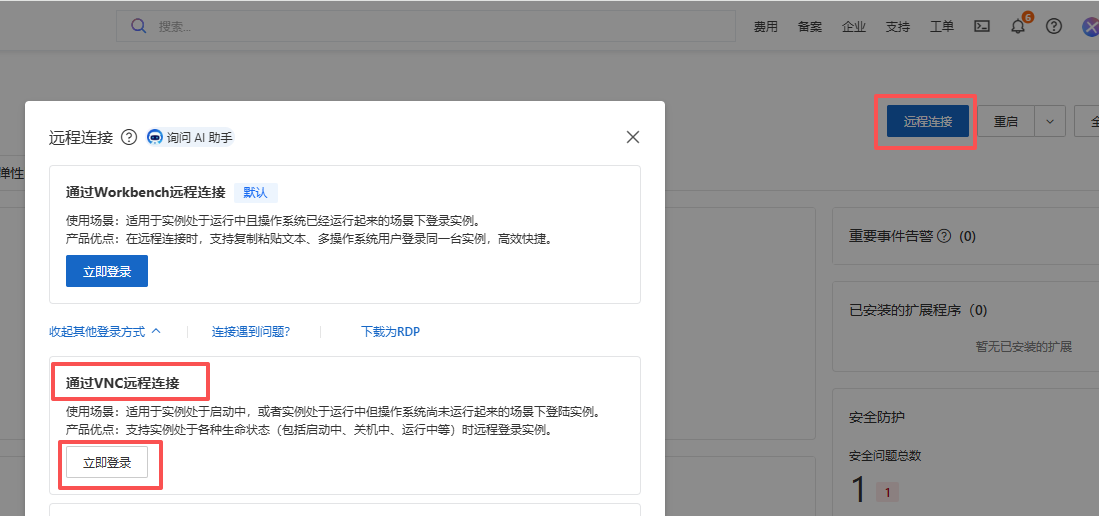Click 立即登录 under VNC connection
Screen dimensions: 1099x516
107,462
